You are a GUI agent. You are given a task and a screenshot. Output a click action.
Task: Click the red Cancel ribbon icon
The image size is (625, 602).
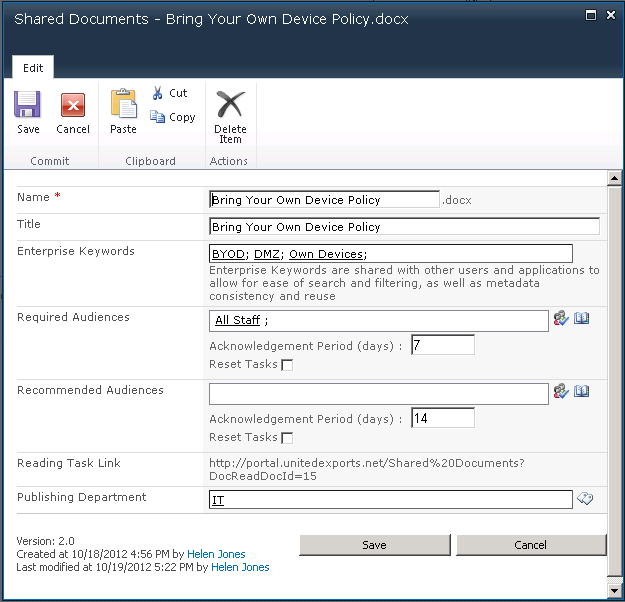coord(73,105)
